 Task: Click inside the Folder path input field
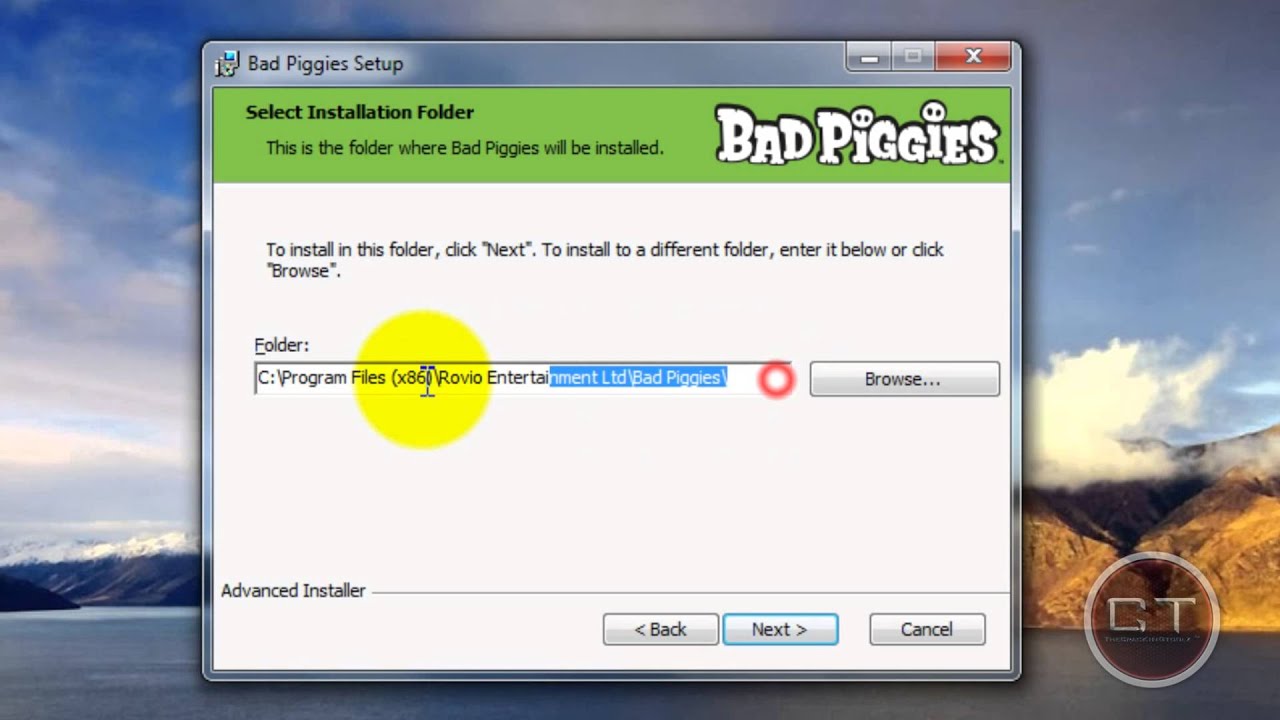point(523,378)
